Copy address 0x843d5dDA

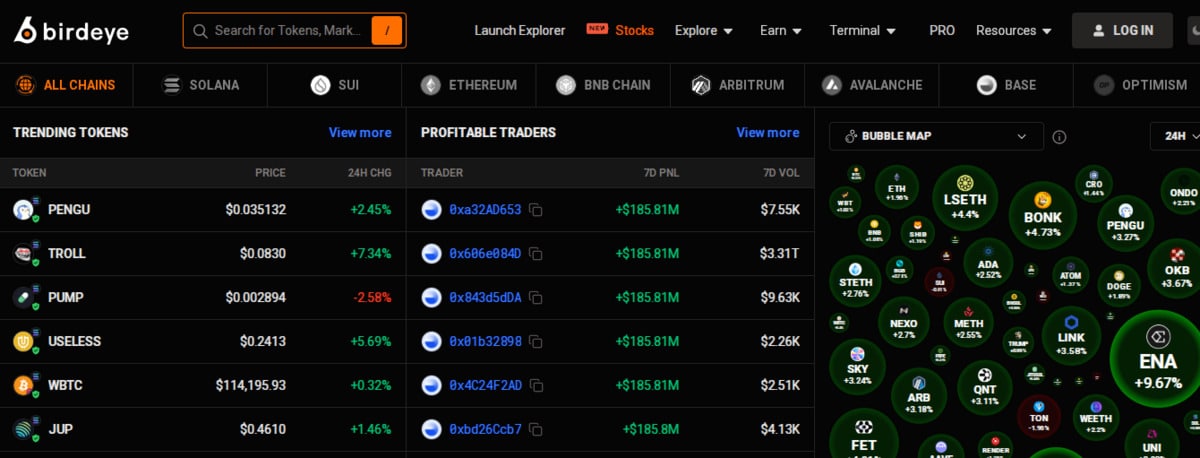click(x=536, y=298)
